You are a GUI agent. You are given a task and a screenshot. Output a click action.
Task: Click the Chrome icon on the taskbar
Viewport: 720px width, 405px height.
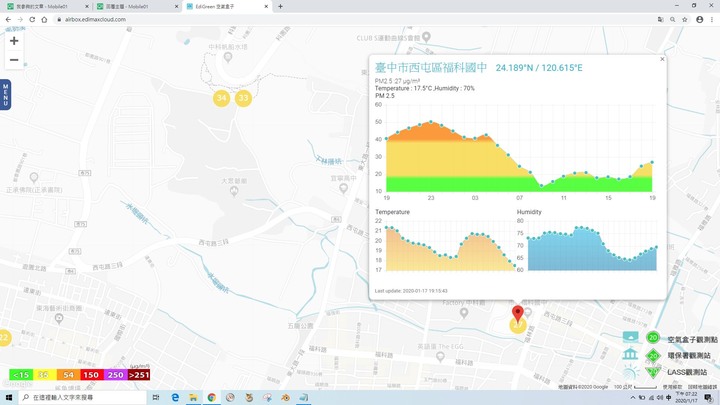tap(212, 397)
